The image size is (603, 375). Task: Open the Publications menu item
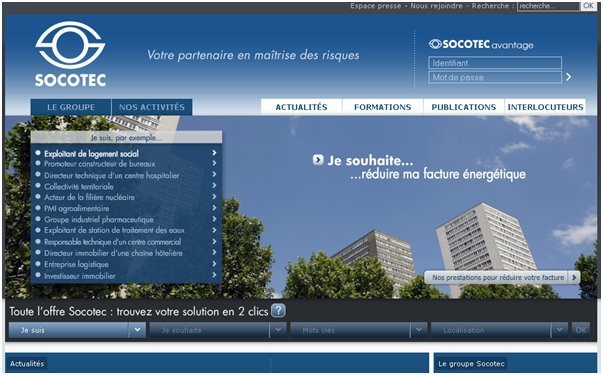point(464,107)
